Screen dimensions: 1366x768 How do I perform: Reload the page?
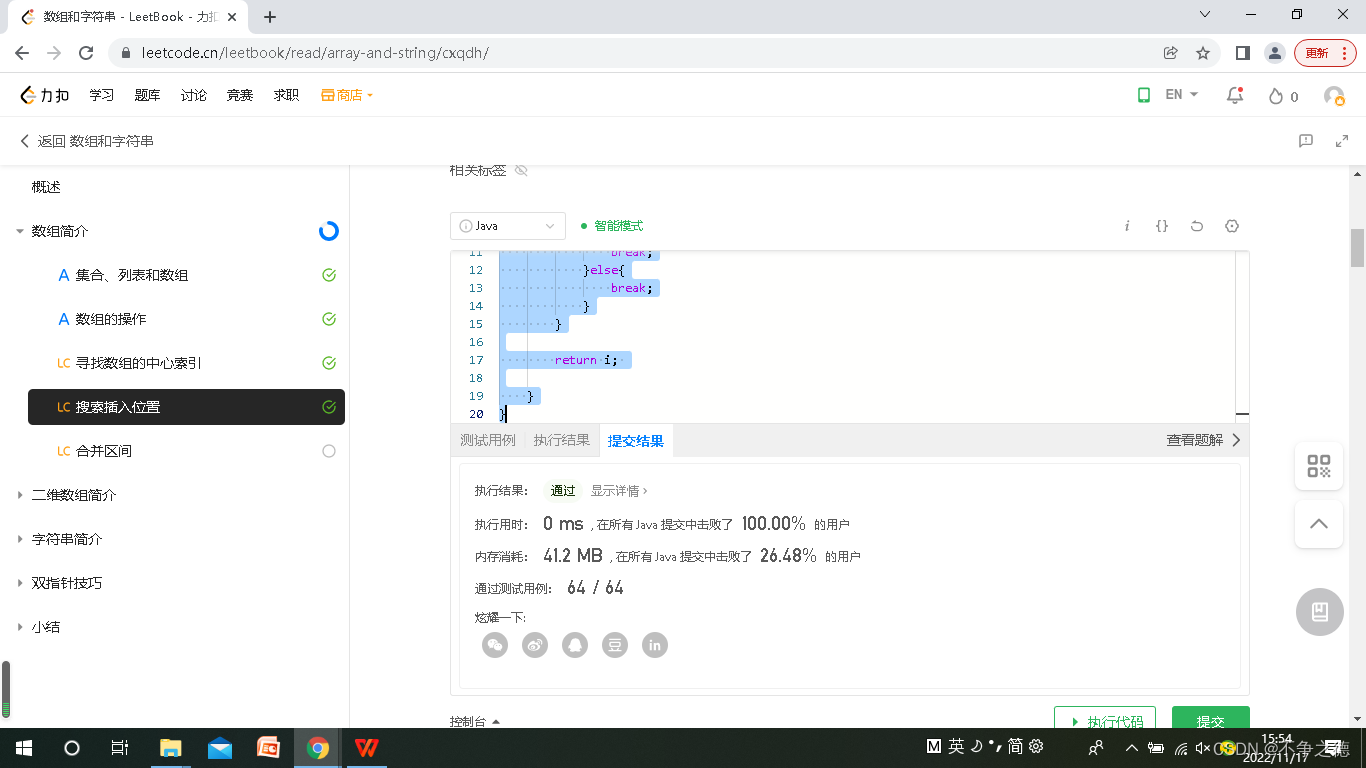coord(86,53)
